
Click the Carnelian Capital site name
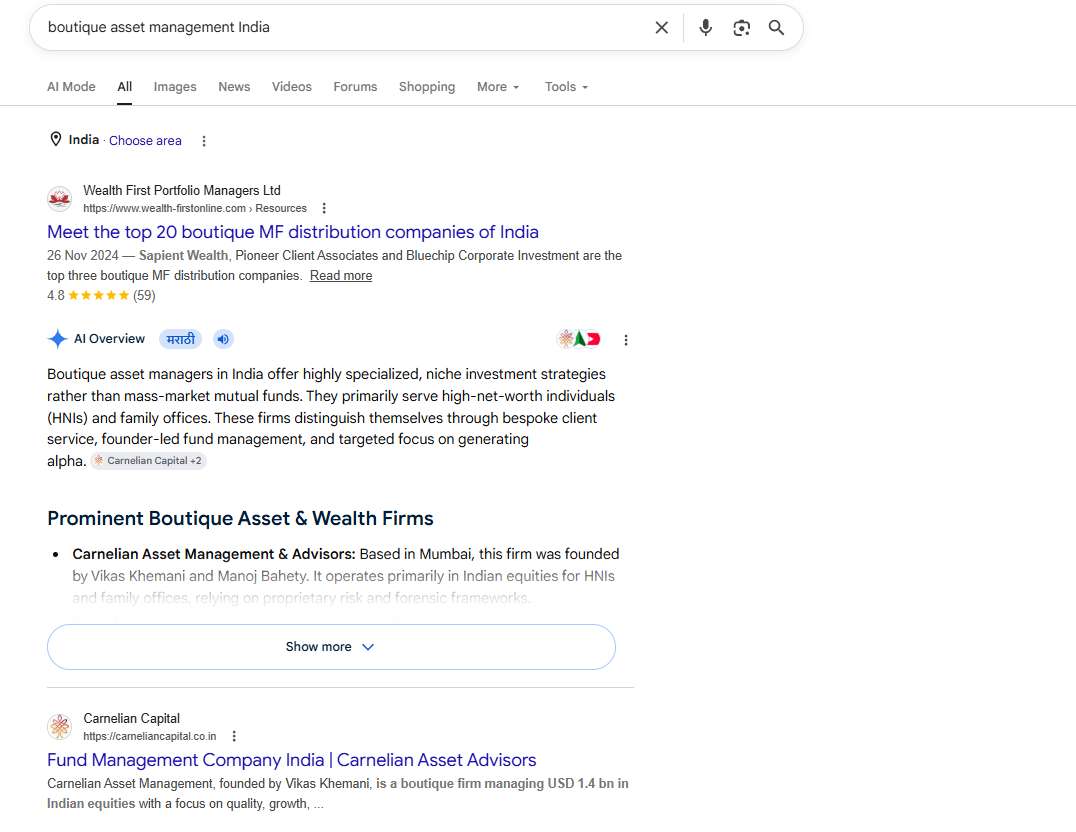132,718
